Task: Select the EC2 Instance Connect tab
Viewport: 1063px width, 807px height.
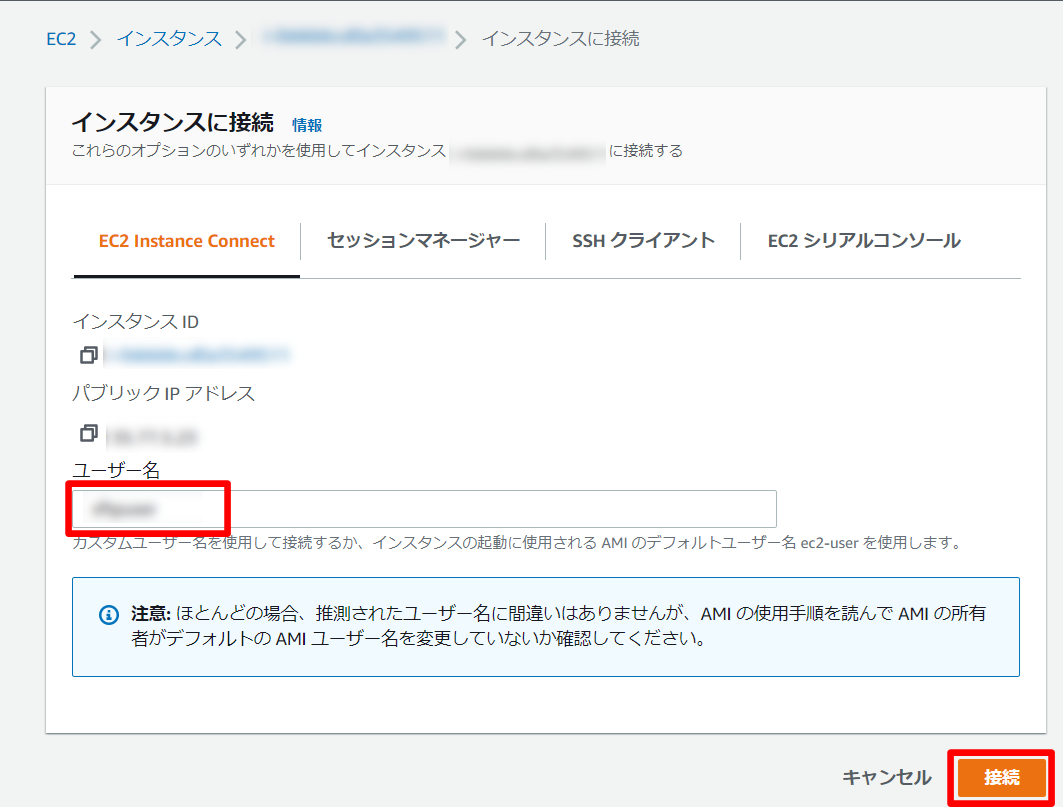Action: (186, 241)
